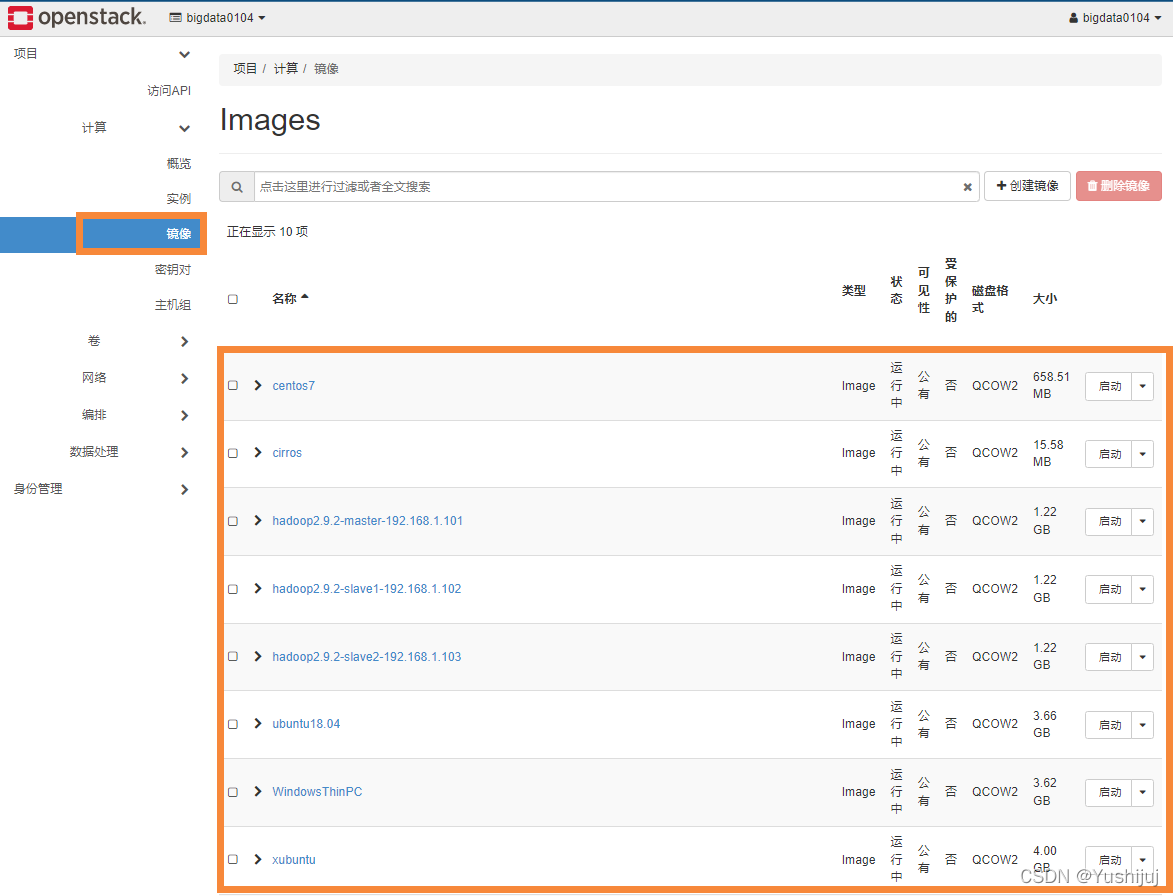The width and height of the screenshot is (1173, 896).
Task: Open the bigdata0104 user menu
Action: (1115, 17)
